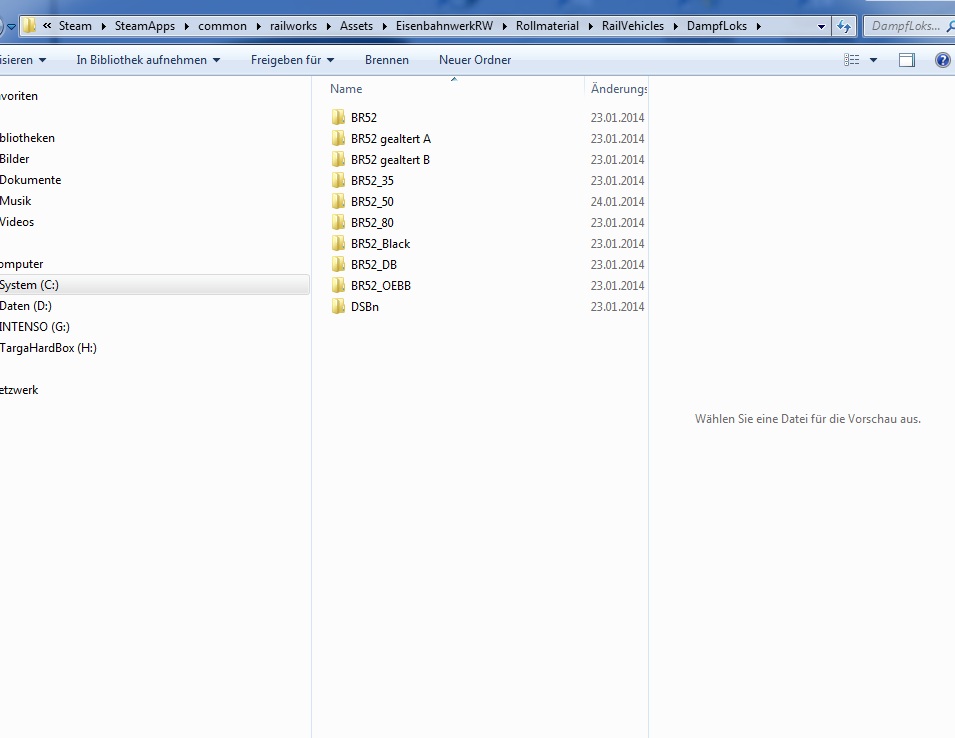This screenshot has height=738, width=955.
Task: Click the 23.01.2014 date of DSBn
Action: click(617, 306)
